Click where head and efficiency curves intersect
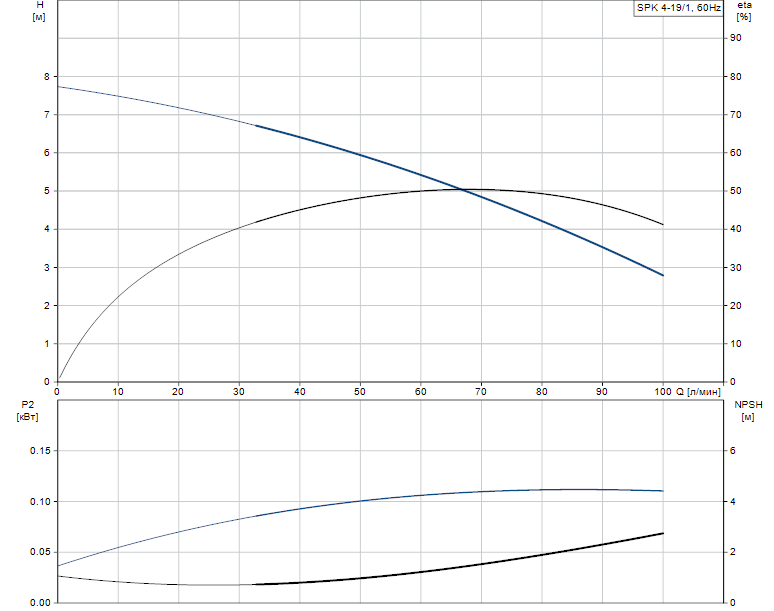This screenshot has width=774, height=611. coord(463,189)
